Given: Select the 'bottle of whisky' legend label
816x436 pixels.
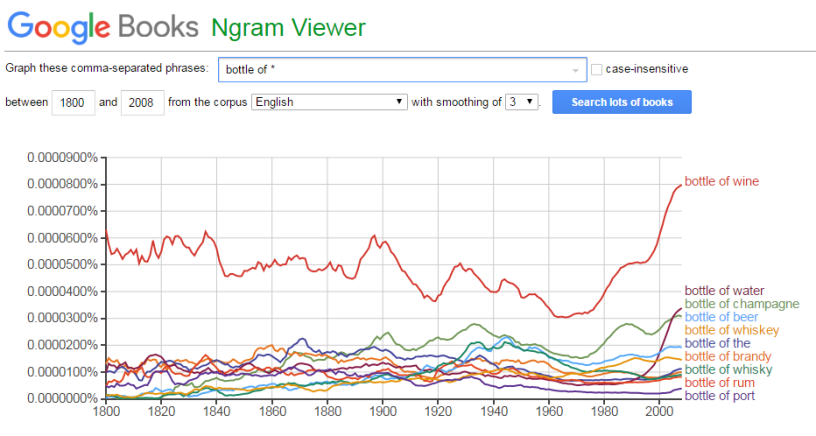Looking at the screenshot, I should tap(728, 370).
